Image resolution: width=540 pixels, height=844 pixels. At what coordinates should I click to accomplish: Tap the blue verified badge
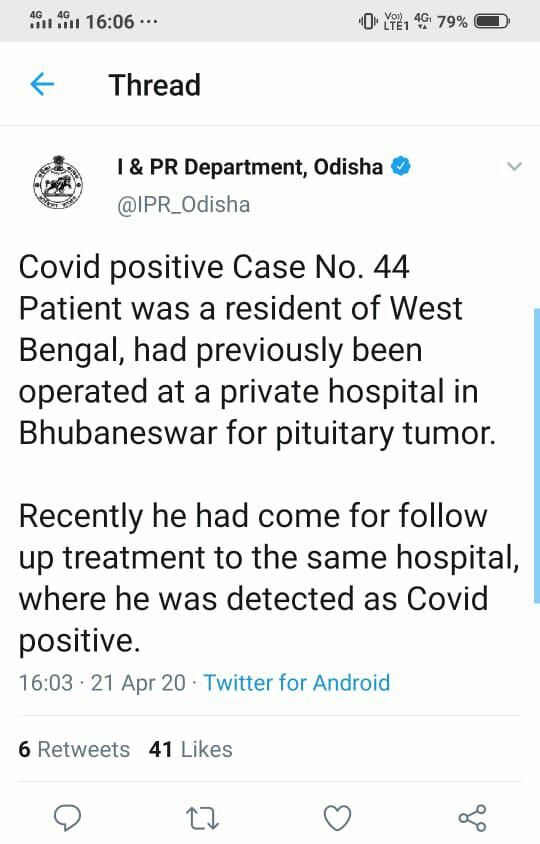pos(400,167)
